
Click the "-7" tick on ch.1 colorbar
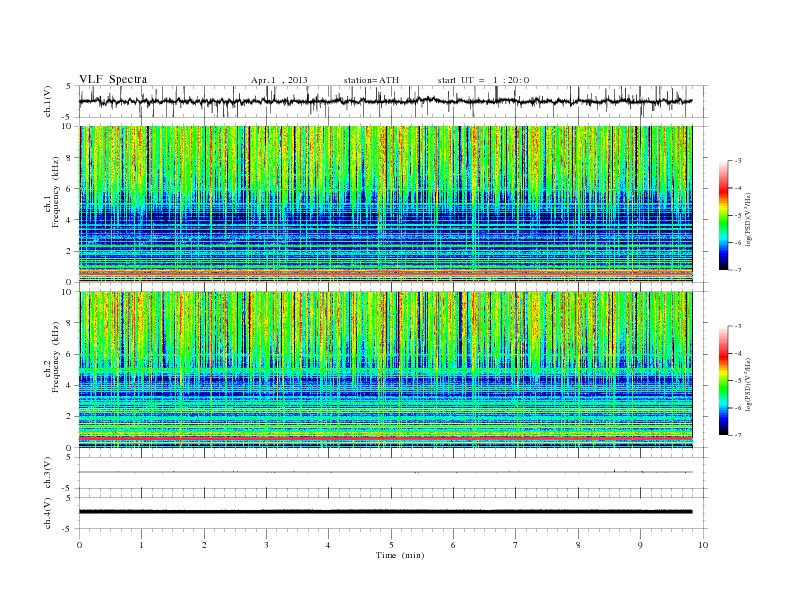coord(738,270)
